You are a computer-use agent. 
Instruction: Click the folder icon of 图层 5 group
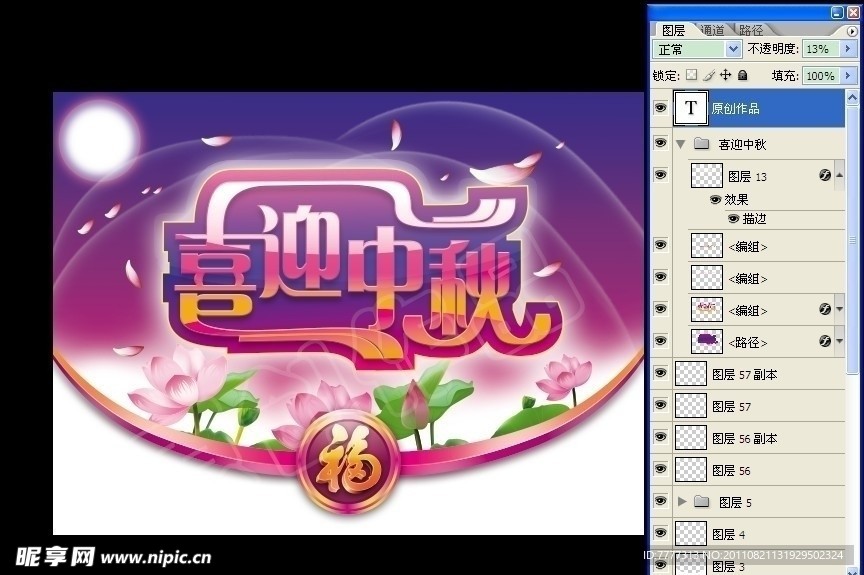pyautogui.click(x=701, y=501)
